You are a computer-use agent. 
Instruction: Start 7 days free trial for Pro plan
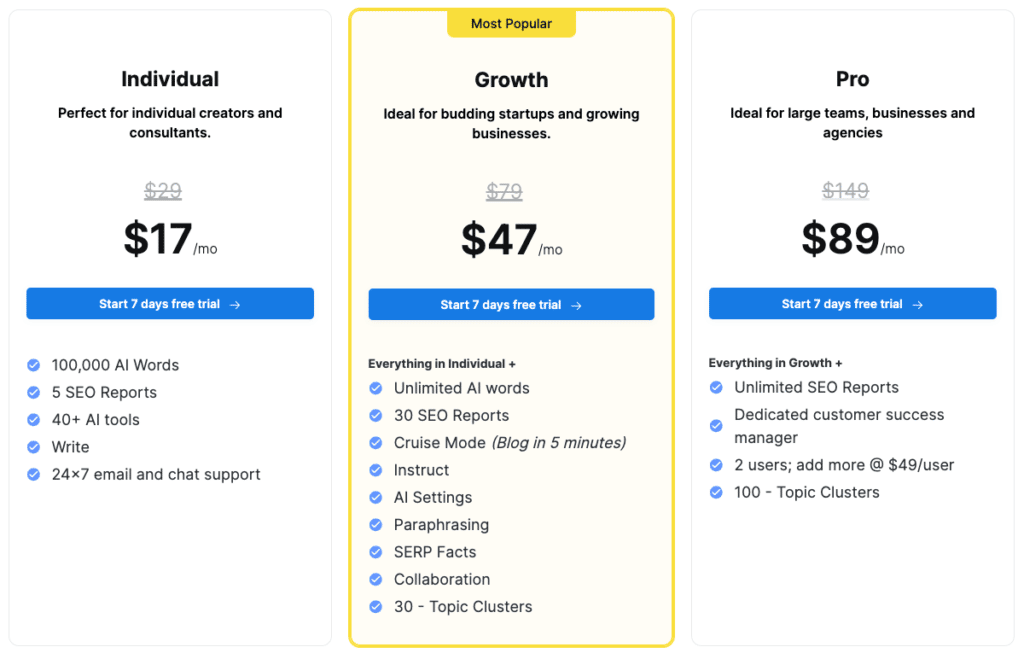pos(853,304)
